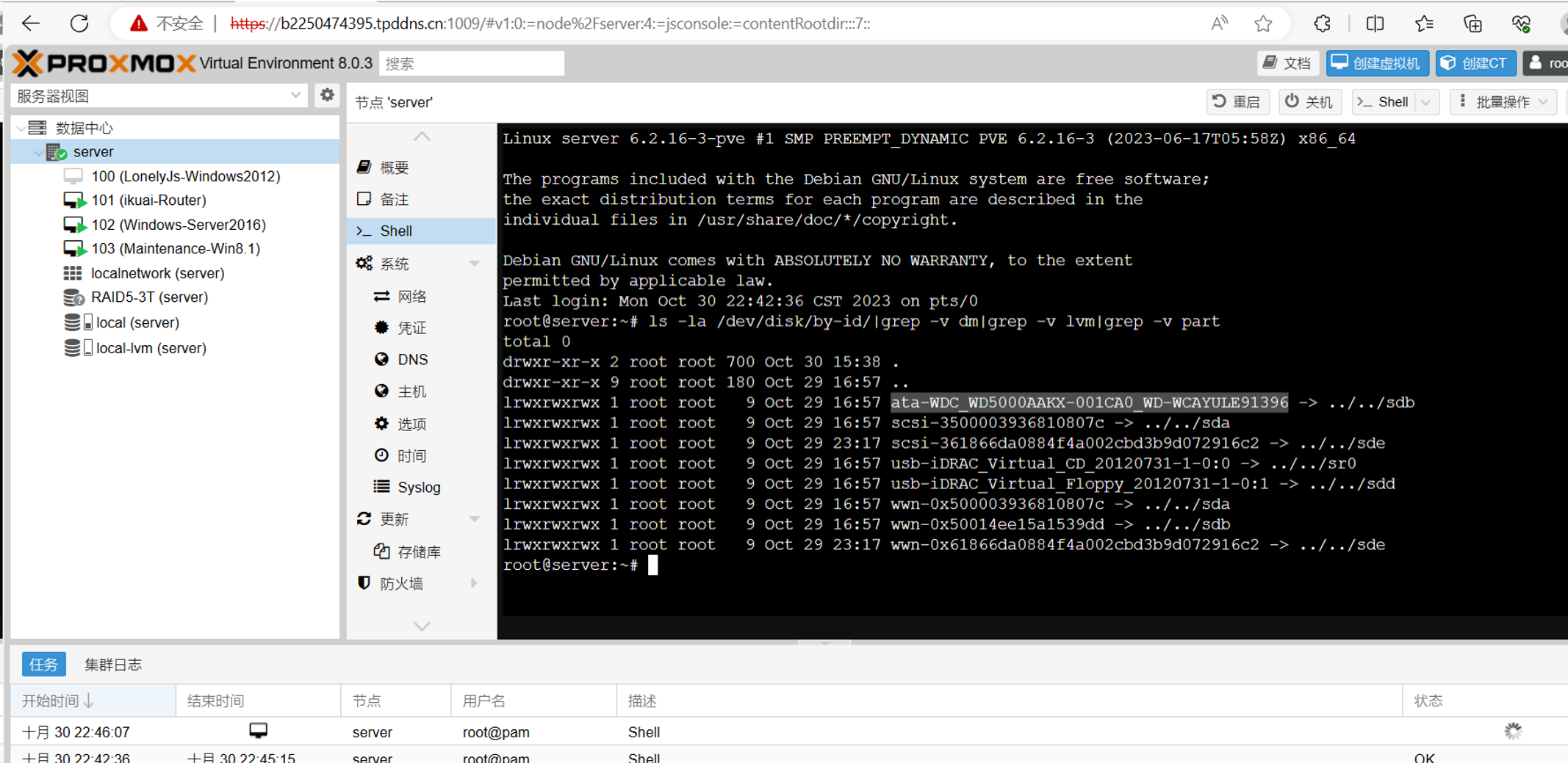This screenshot has width=1568, height=763.
Task: Click the gear icon beside server view selector
Action: (x=327, y=95)
